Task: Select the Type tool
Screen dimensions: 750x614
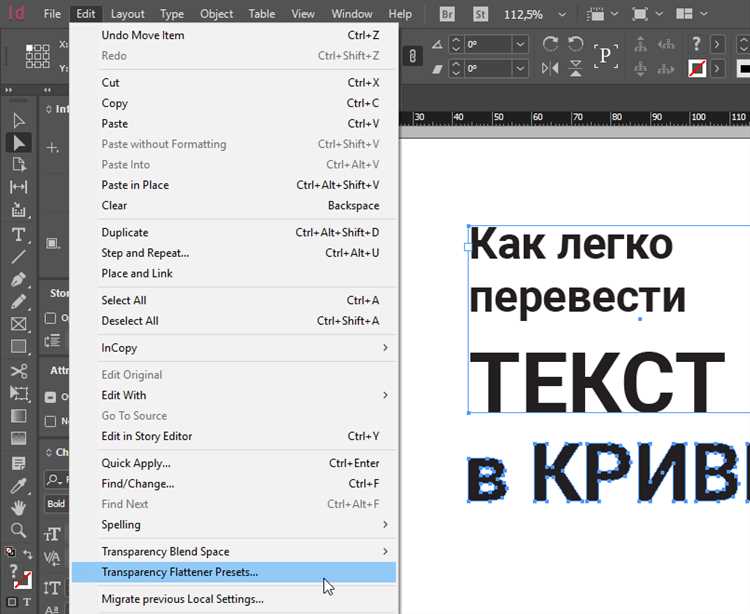Action: 18,234
